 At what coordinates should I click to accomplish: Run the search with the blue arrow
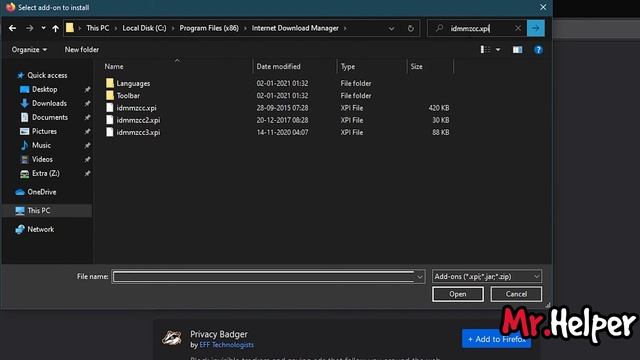(536, 28)
